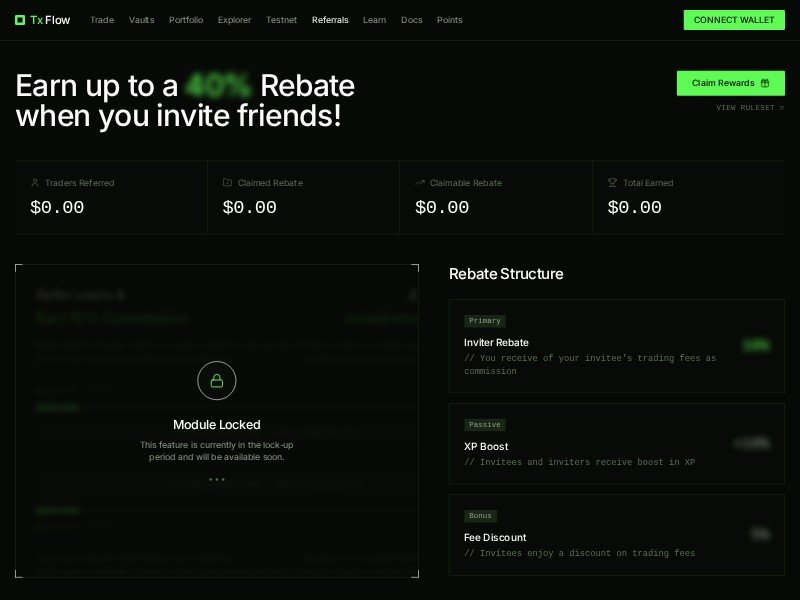The height and width of the screenshot is (600, 800).
Task: Select the XP Boost card
Action: pyautogui.click(x=616, y=443)
